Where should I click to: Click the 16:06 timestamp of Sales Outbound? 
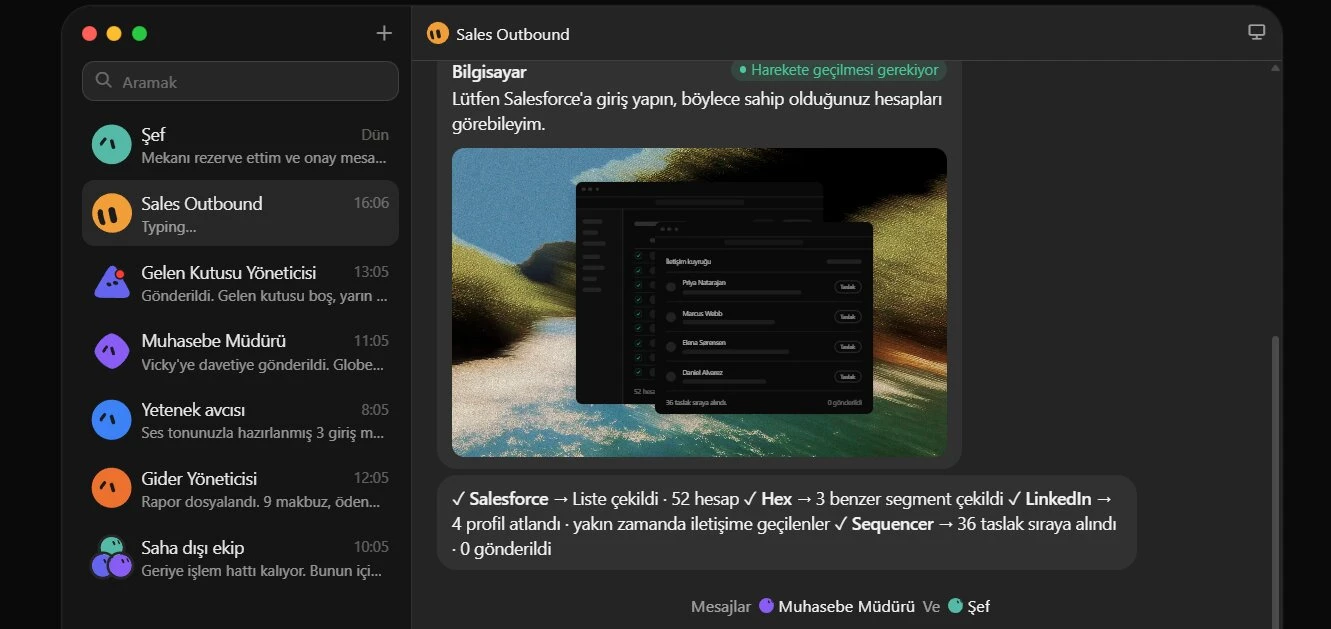coord(371,203)
